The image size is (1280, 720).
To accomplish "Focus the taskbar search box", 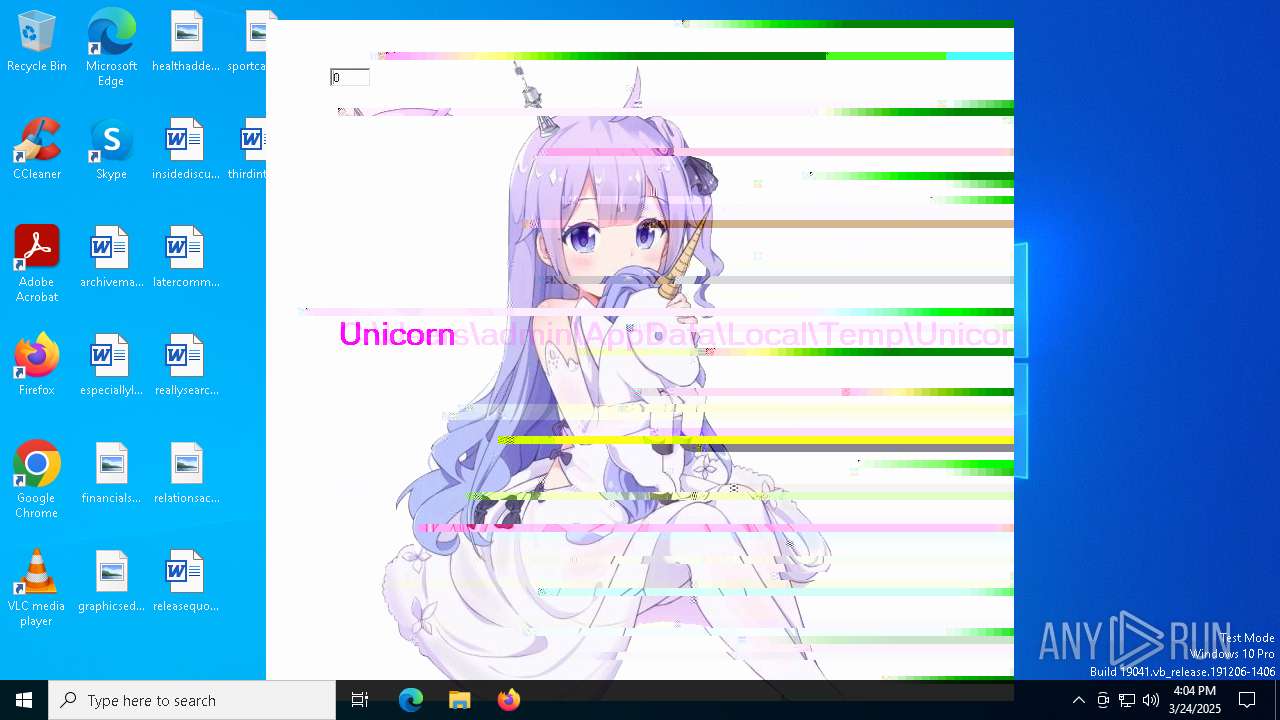I will coord(192,700).
